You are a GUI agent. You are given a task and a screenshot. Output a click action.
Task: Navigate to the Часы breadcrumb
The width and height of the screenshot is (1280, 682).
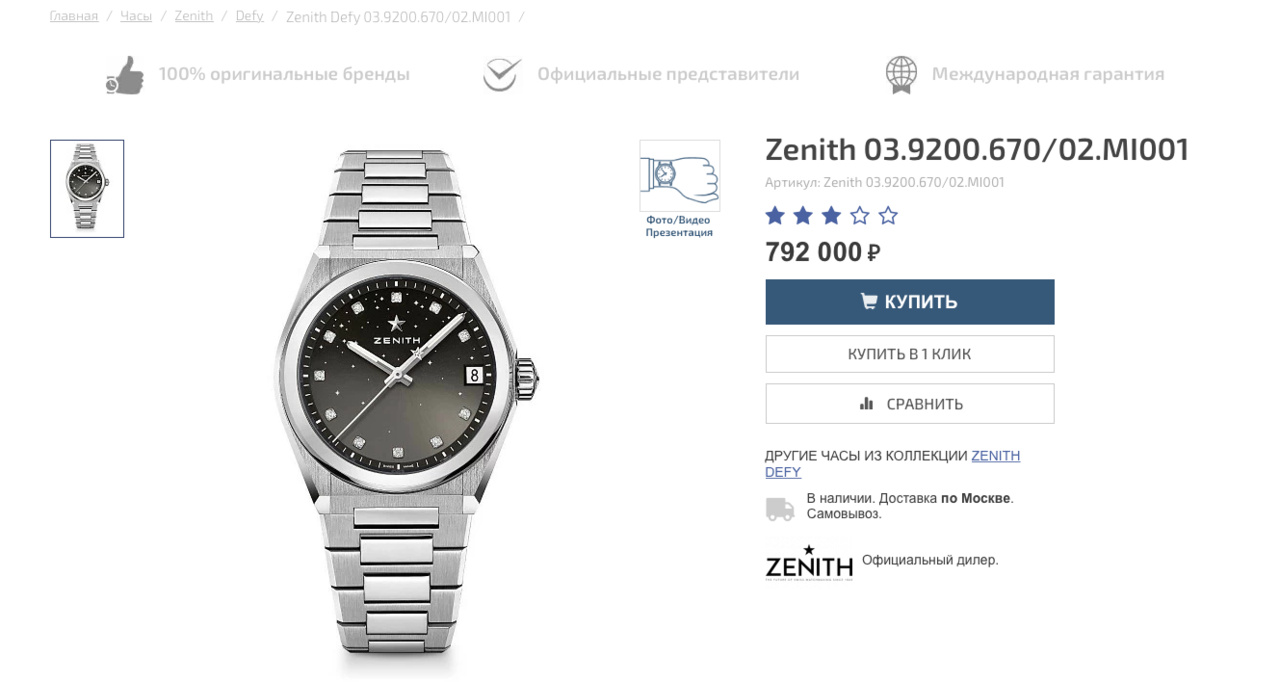coord(136,16)
